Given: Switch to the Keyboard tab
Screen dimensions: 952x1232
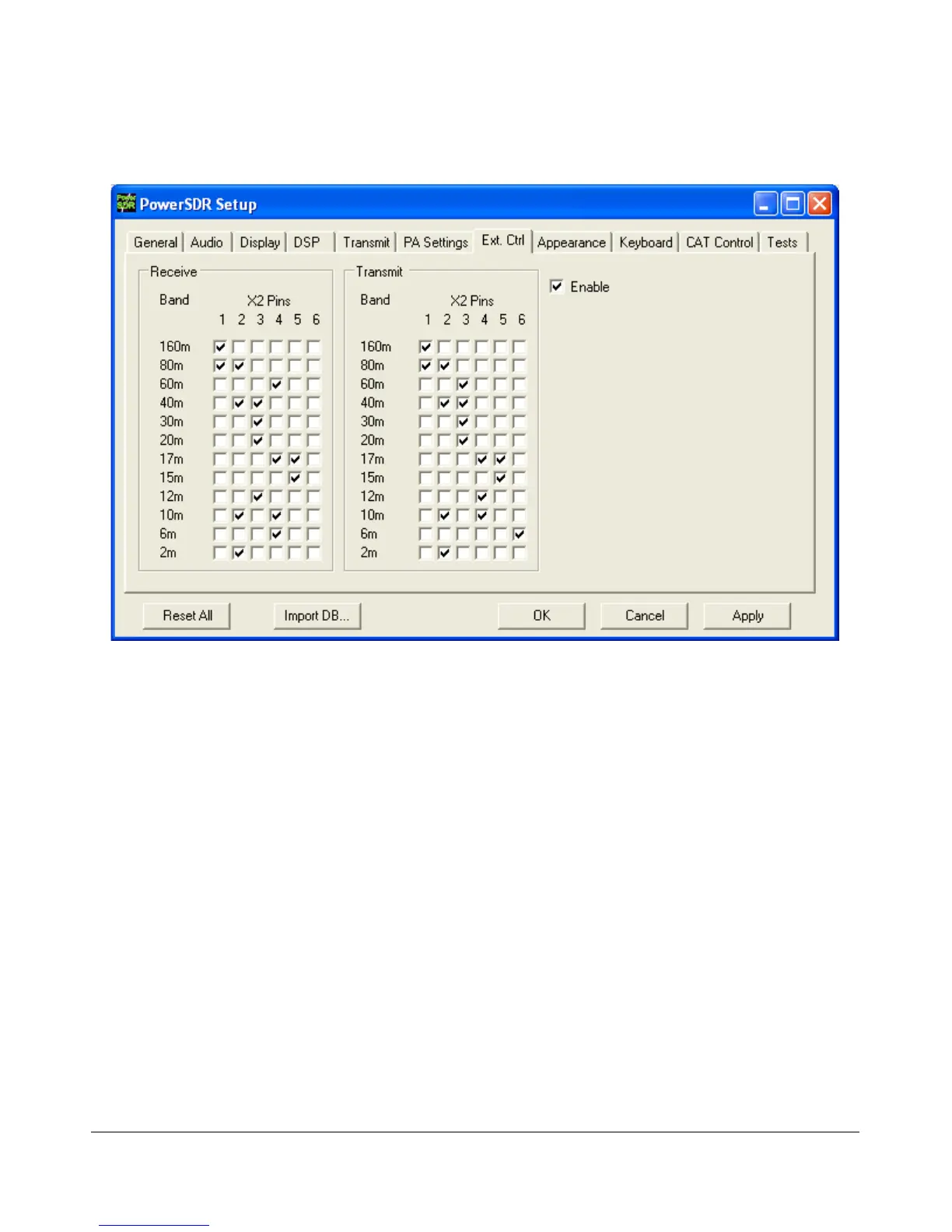Looking at the screenshot, I should coord(646,243).
